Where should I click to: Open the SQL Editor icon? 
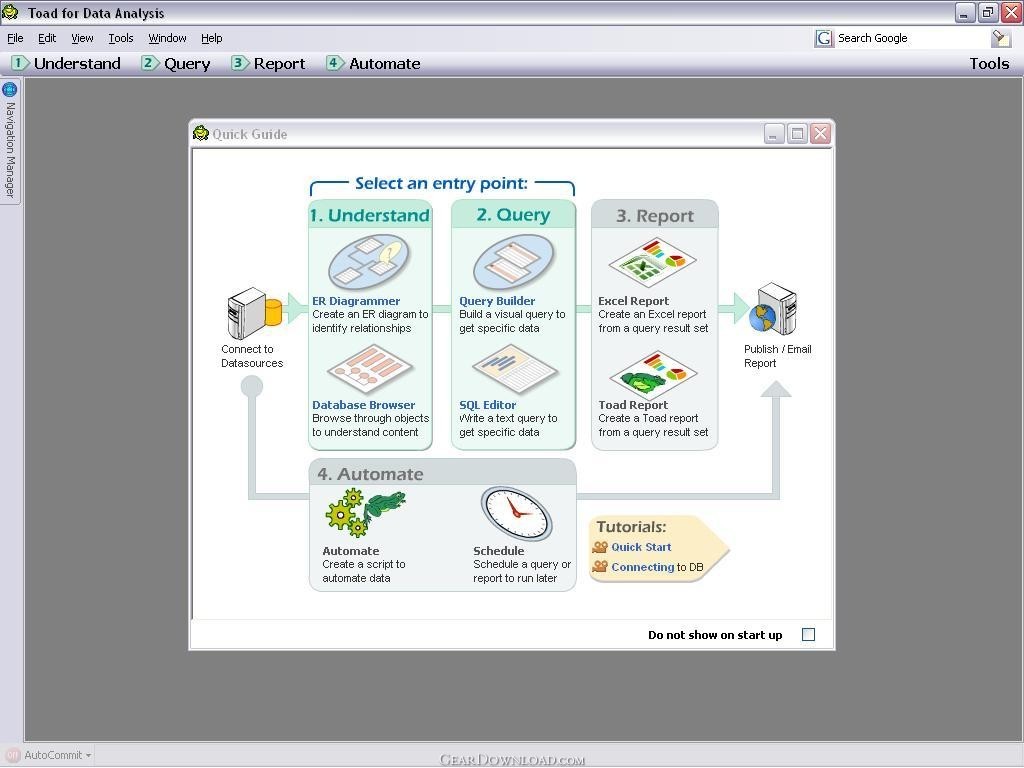pos(514,371)
